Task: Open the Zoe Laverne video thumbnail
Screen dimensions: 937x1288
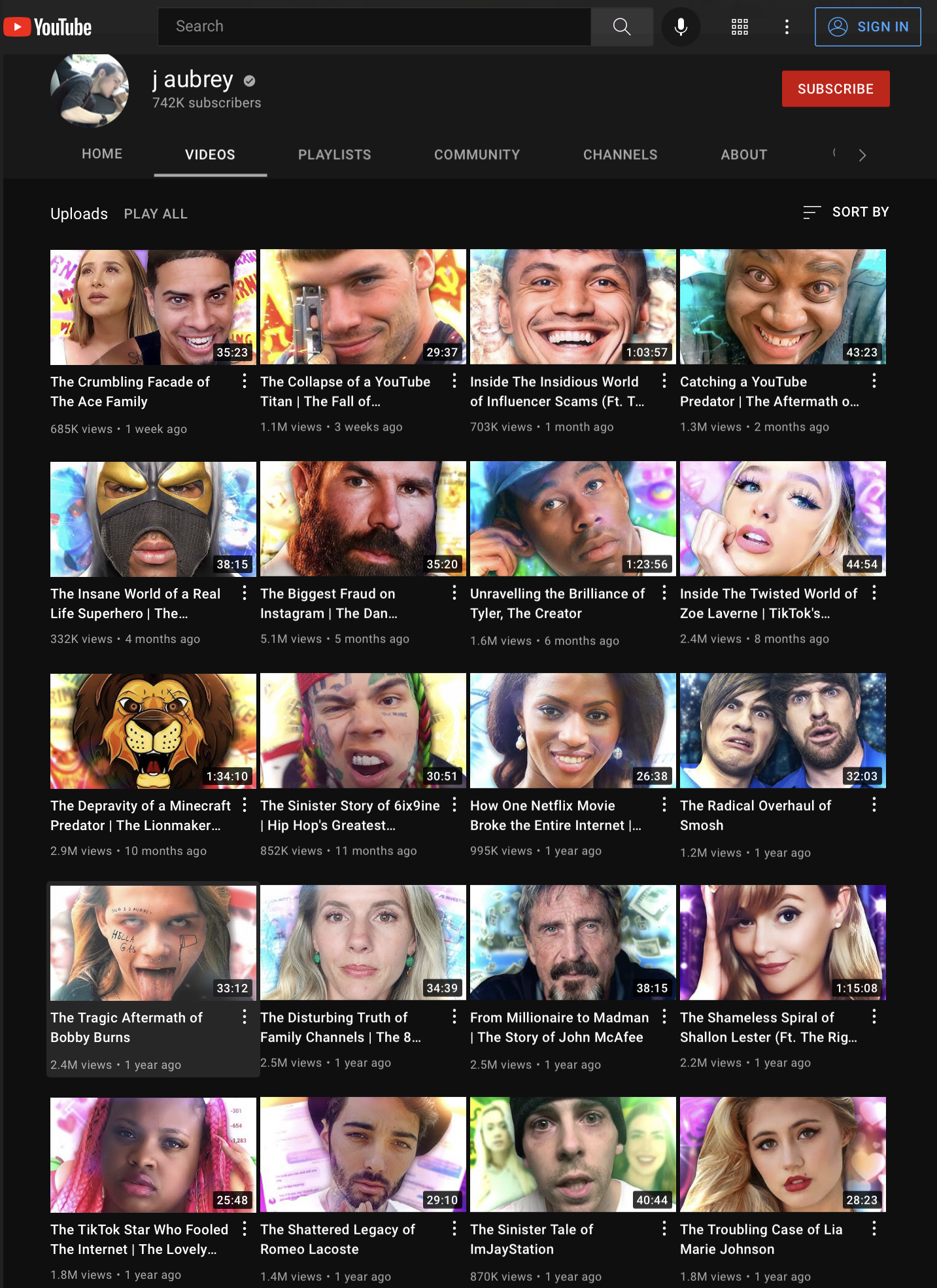Action: (783, 519)
